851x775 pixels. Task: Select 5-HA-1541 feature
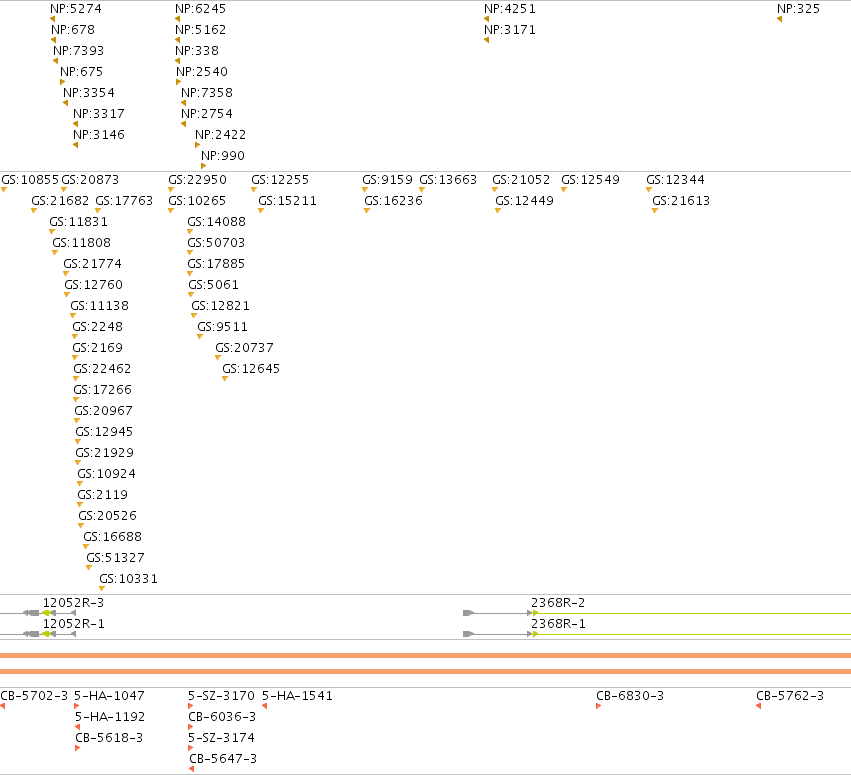tap(297, 696)
